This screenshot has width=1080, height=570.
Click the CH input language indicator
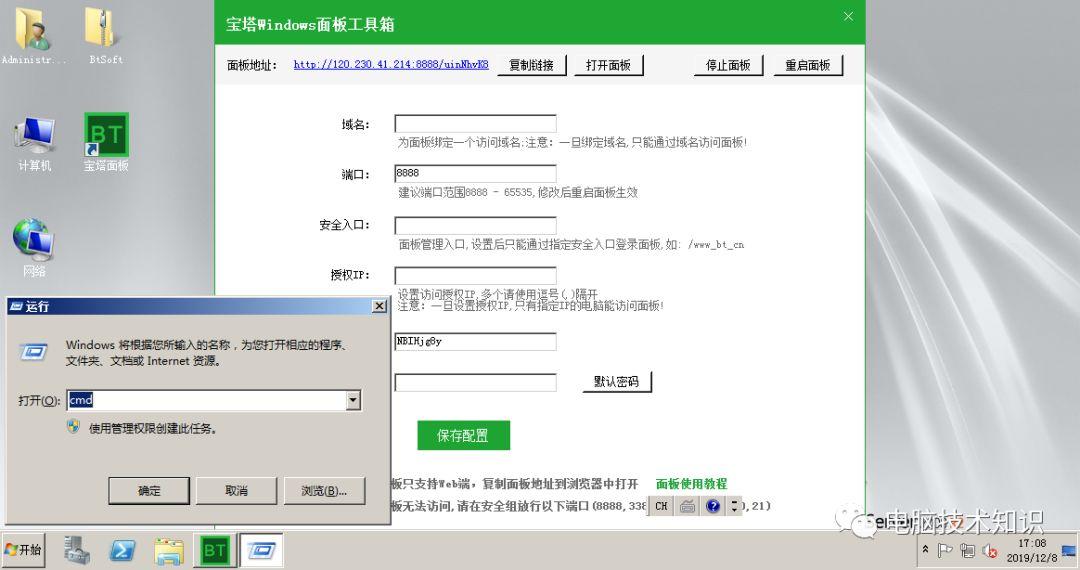(x=661, y=506)
